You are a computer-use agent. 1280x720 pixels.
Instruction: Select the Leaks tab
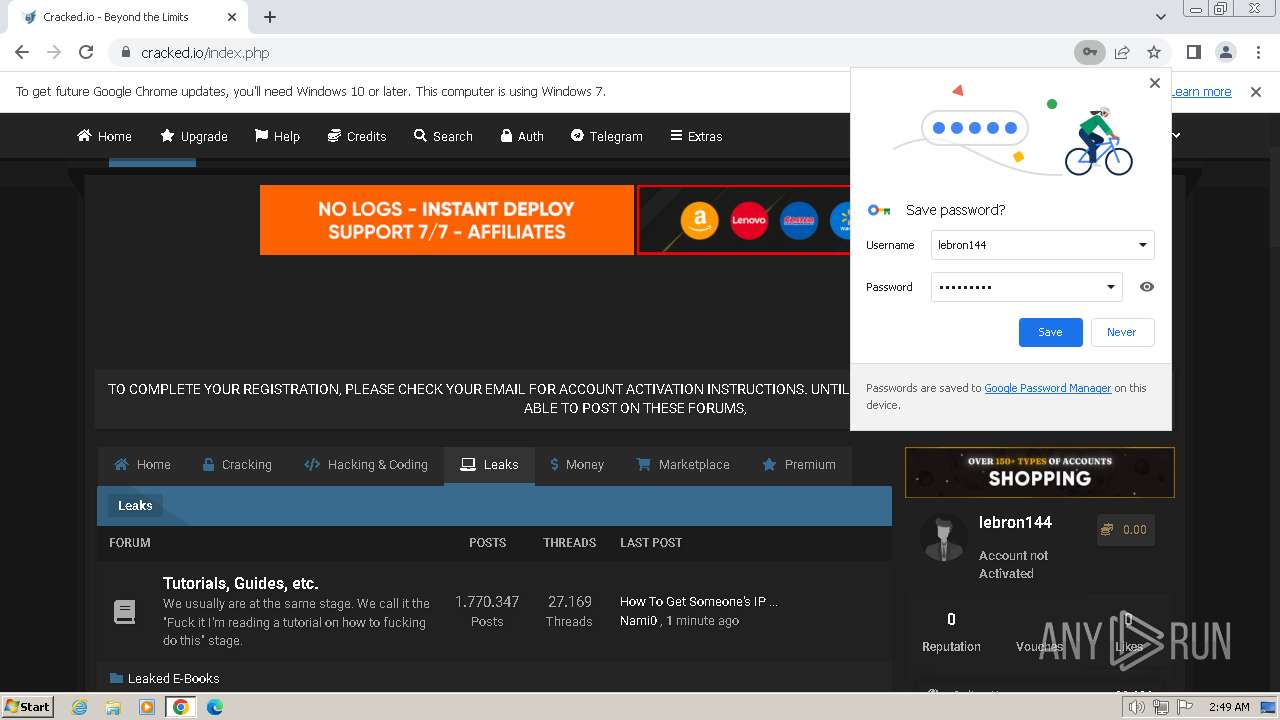(x=489, y=465)
